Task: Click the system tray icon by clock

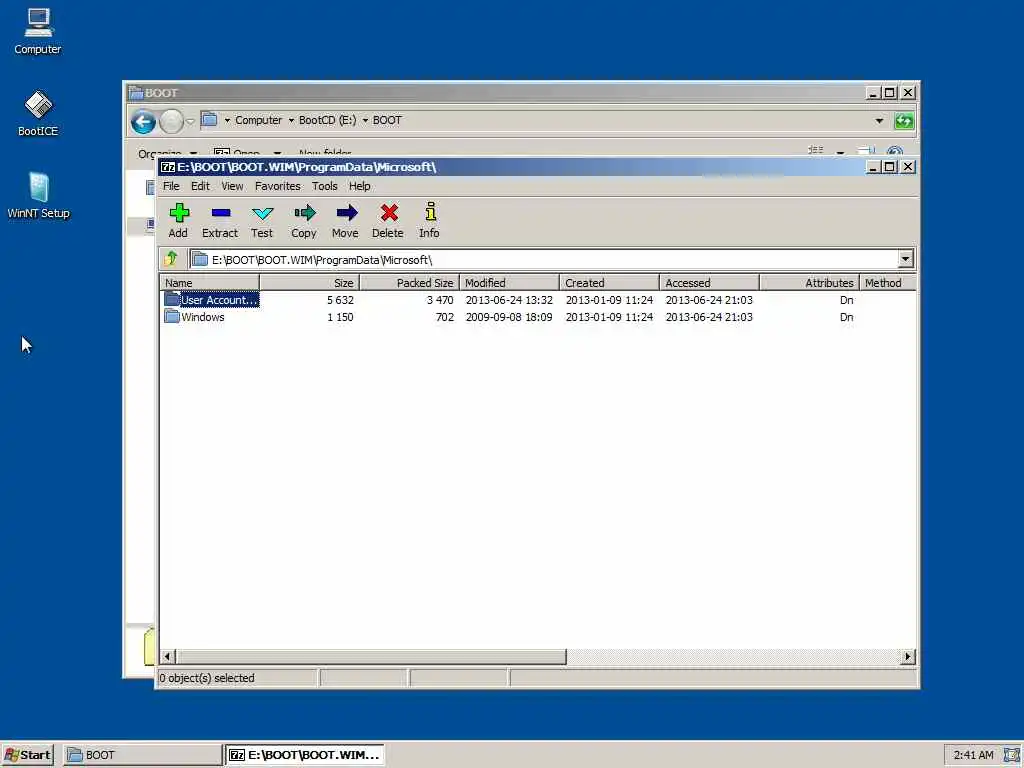Action: (1012, 755)
